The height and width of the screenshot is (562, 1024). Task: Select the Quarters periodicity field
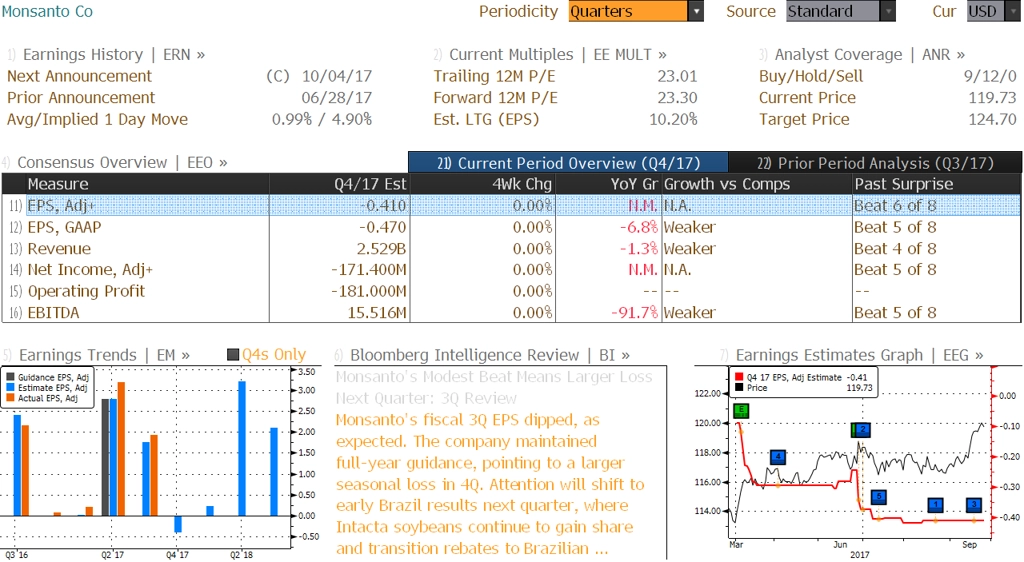click(628, 11)
